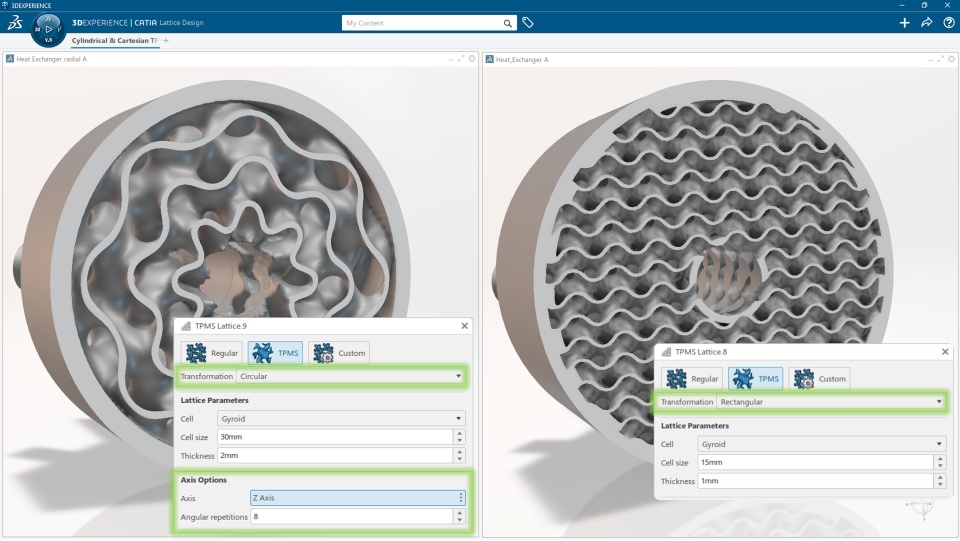Click the Axis Options heading
This screenshot has width=960, height=541.
(x=203, y=480)
